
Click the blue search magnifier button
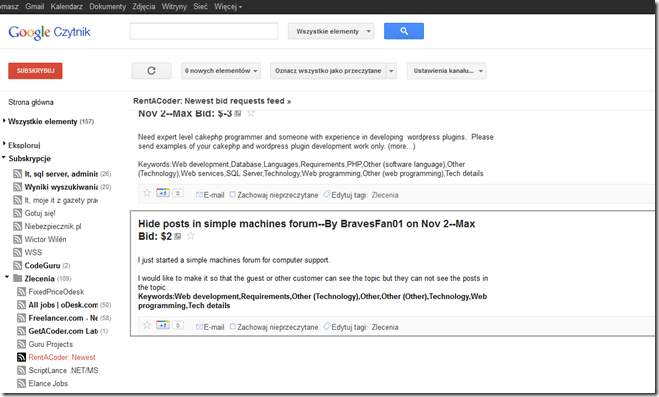click(403, 31)
